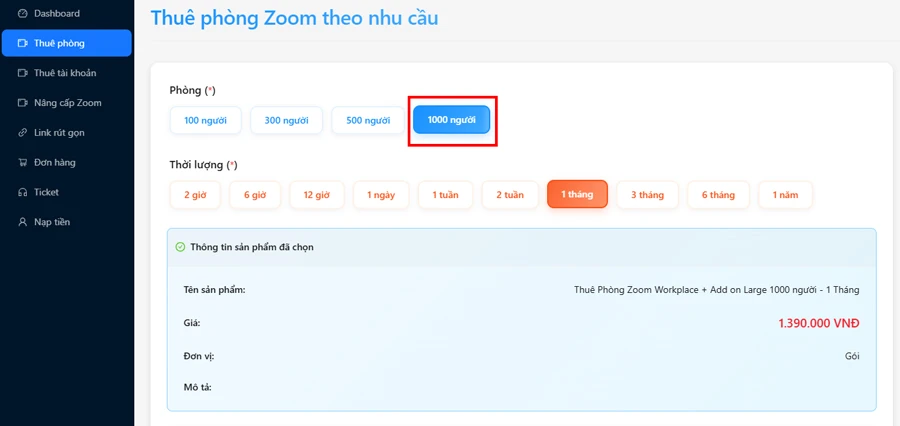Click the Dashboard gauge icon in sidebar

22,14
